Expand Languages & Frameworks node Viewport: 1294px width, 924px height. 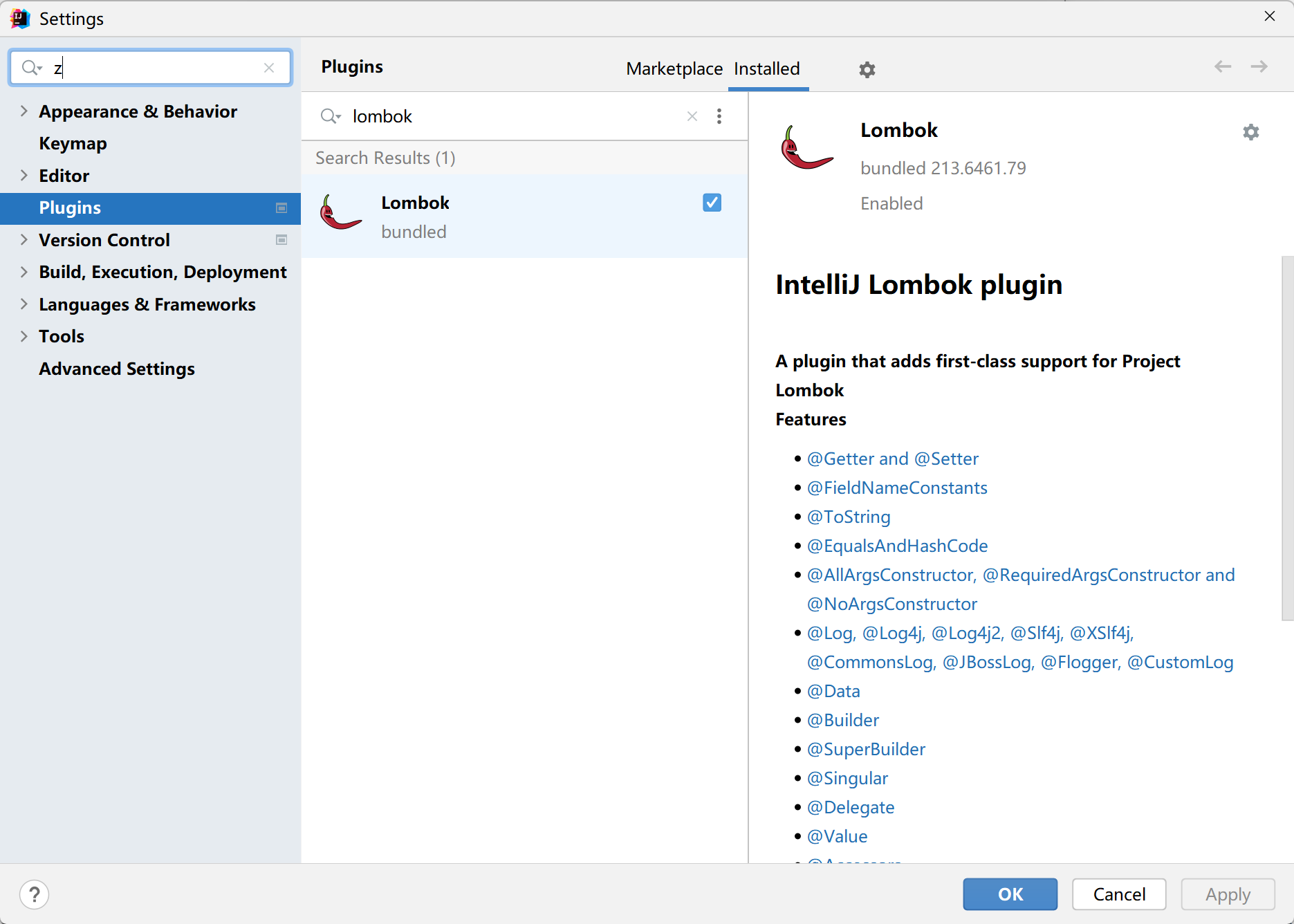pos(24,304)
